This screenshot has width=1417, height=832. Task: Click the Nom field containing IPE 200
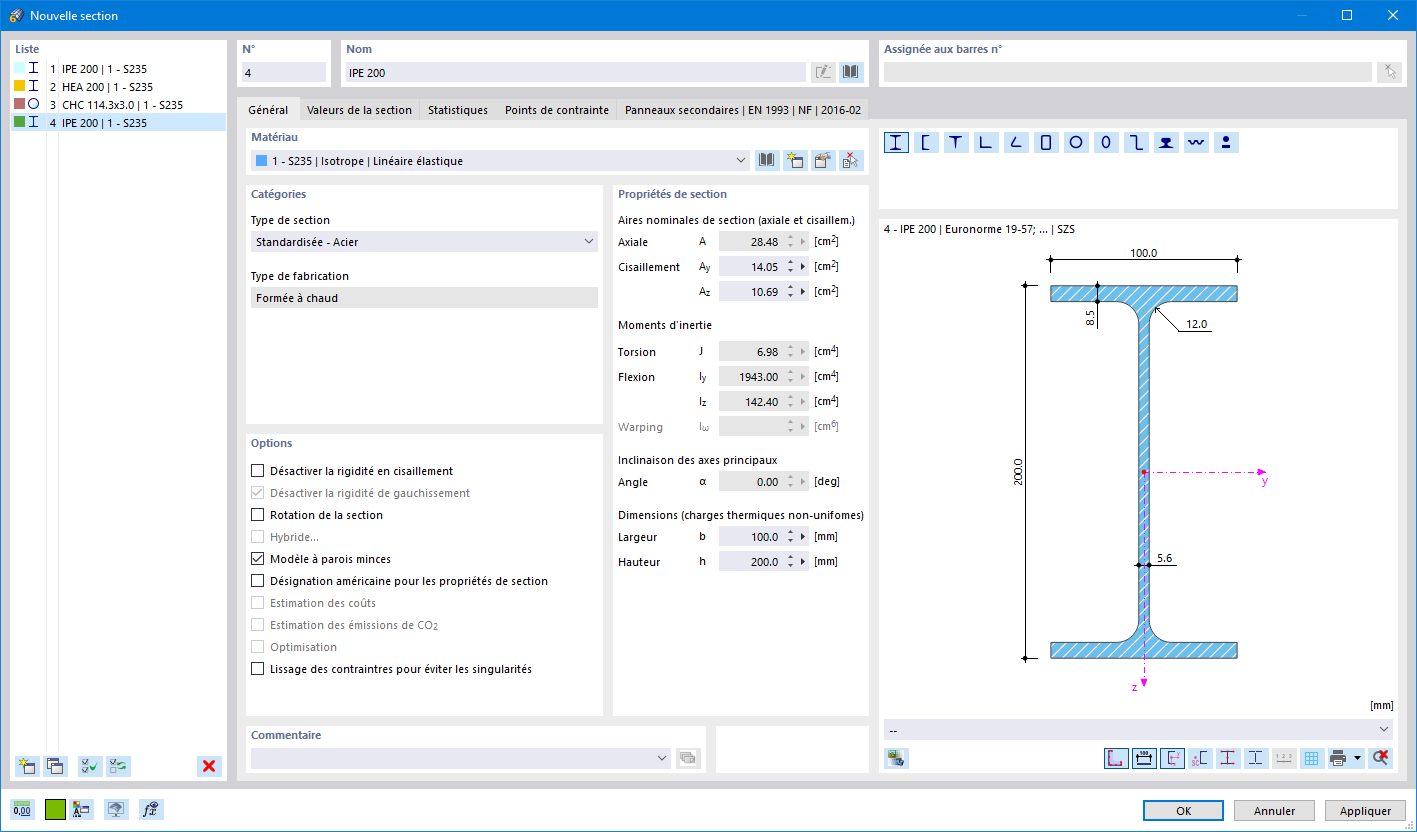tap(575, 72)
